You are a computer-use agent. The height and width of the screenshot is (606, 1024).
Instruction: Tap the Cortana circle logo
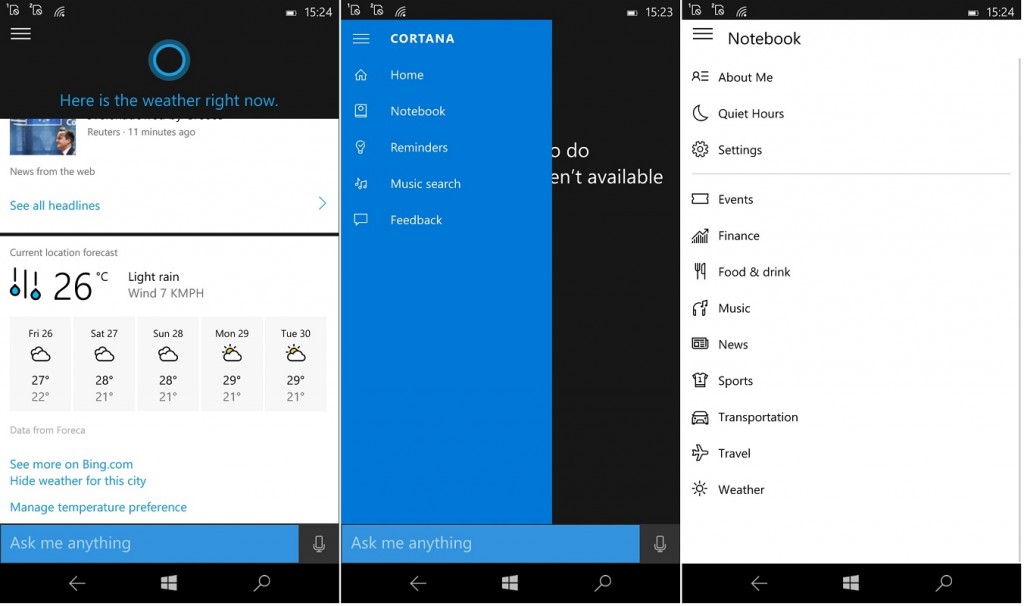pos(169,60)
